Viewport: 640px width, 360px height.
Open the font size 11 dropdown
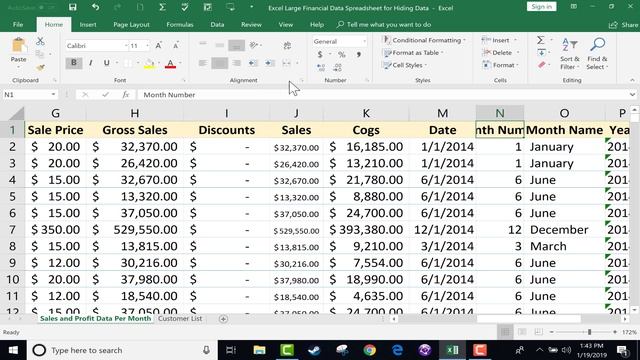point(147,46)
